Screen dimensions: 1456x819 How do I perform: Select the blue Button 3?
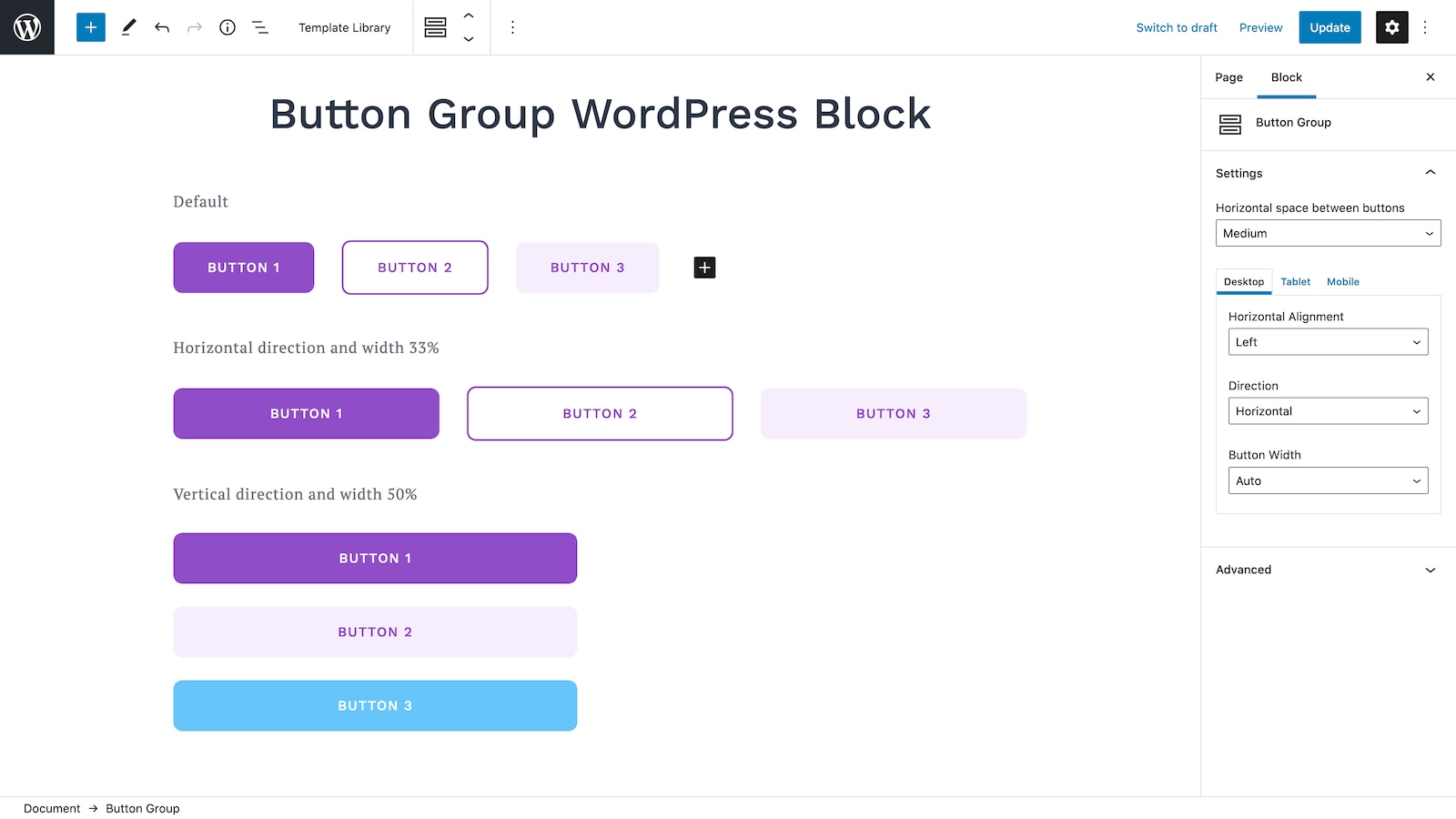[x=375, y=705]
